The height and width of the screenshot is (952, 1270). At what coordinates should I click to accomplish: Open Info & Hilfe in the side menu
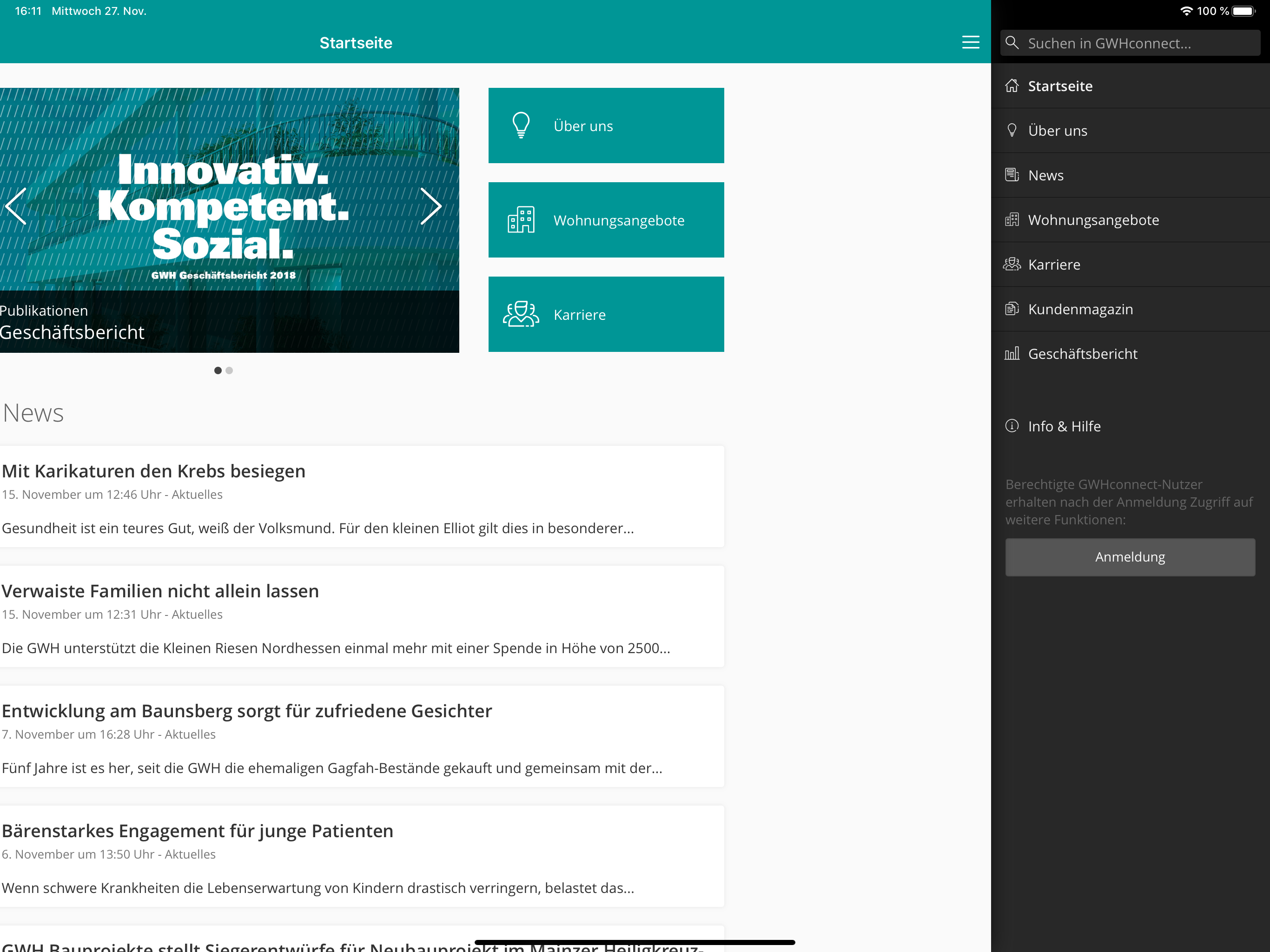1130,426
